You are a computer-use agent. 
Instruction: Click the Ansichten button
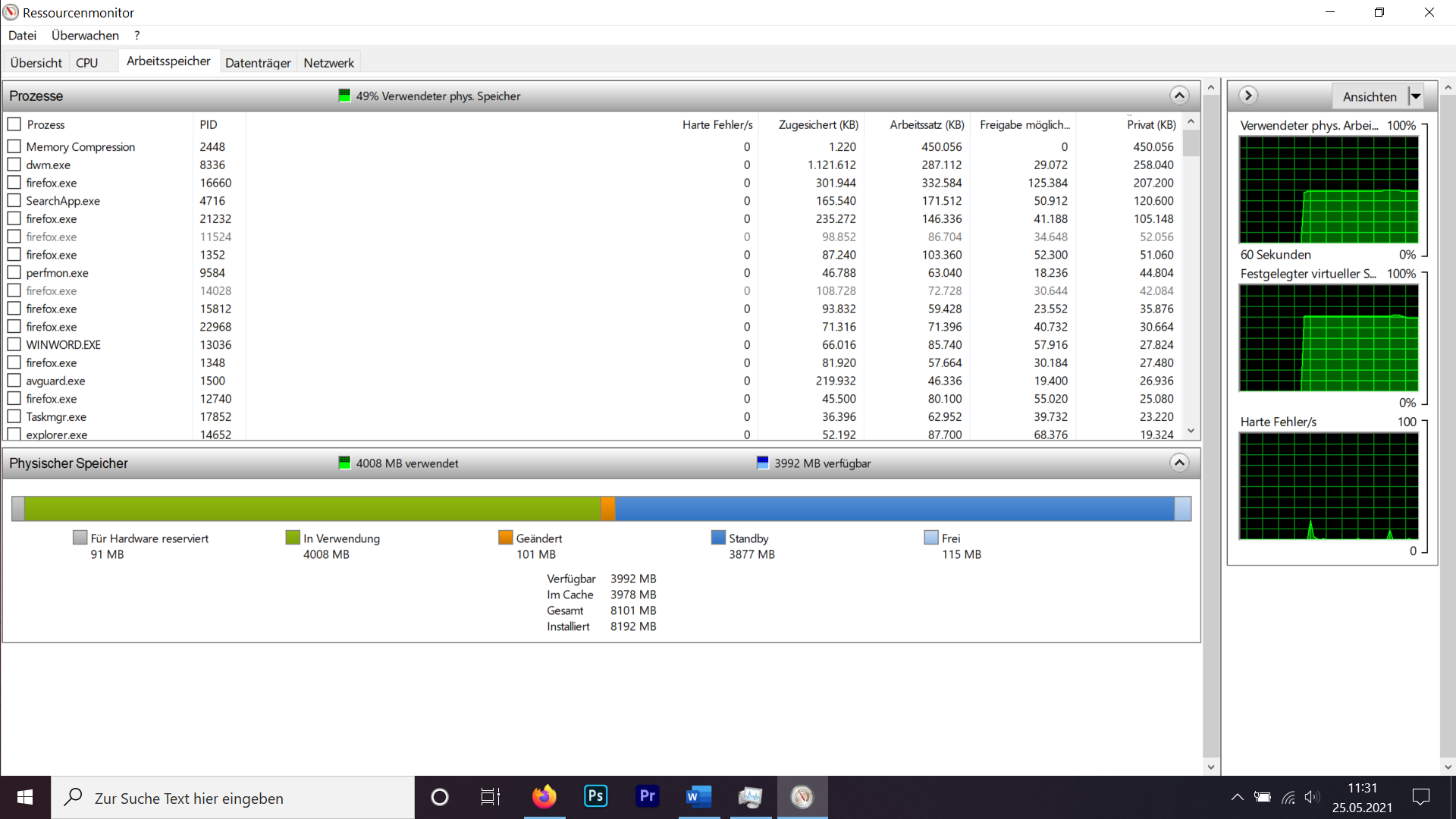pos(1369,96)
